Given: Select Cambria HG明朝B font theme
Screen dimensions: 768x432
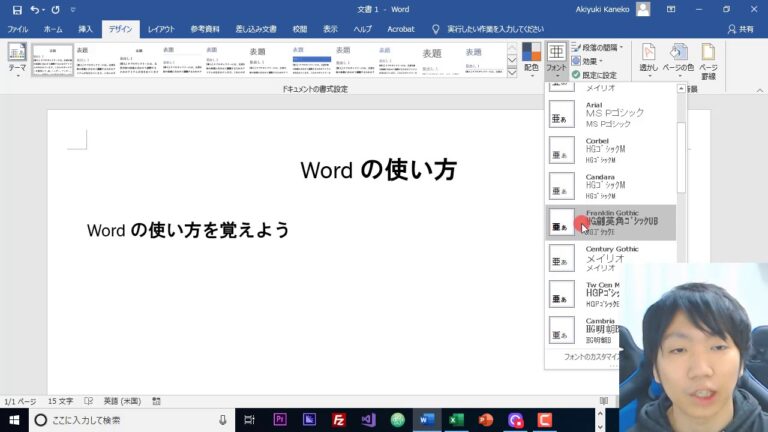Looking at the screenshot, I should tap(583, 330).
